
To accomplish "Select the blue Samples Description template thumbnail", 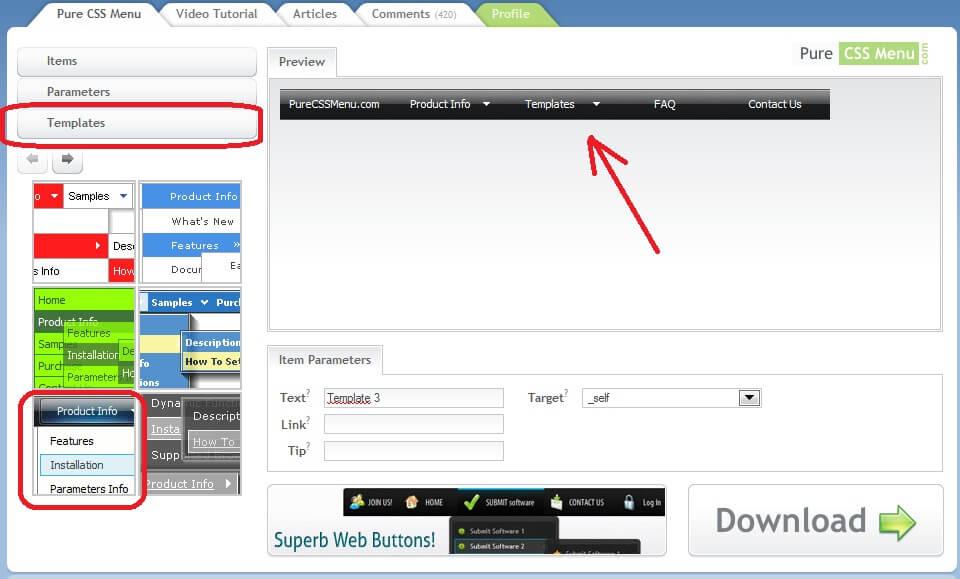I will (x=190, y=338).
